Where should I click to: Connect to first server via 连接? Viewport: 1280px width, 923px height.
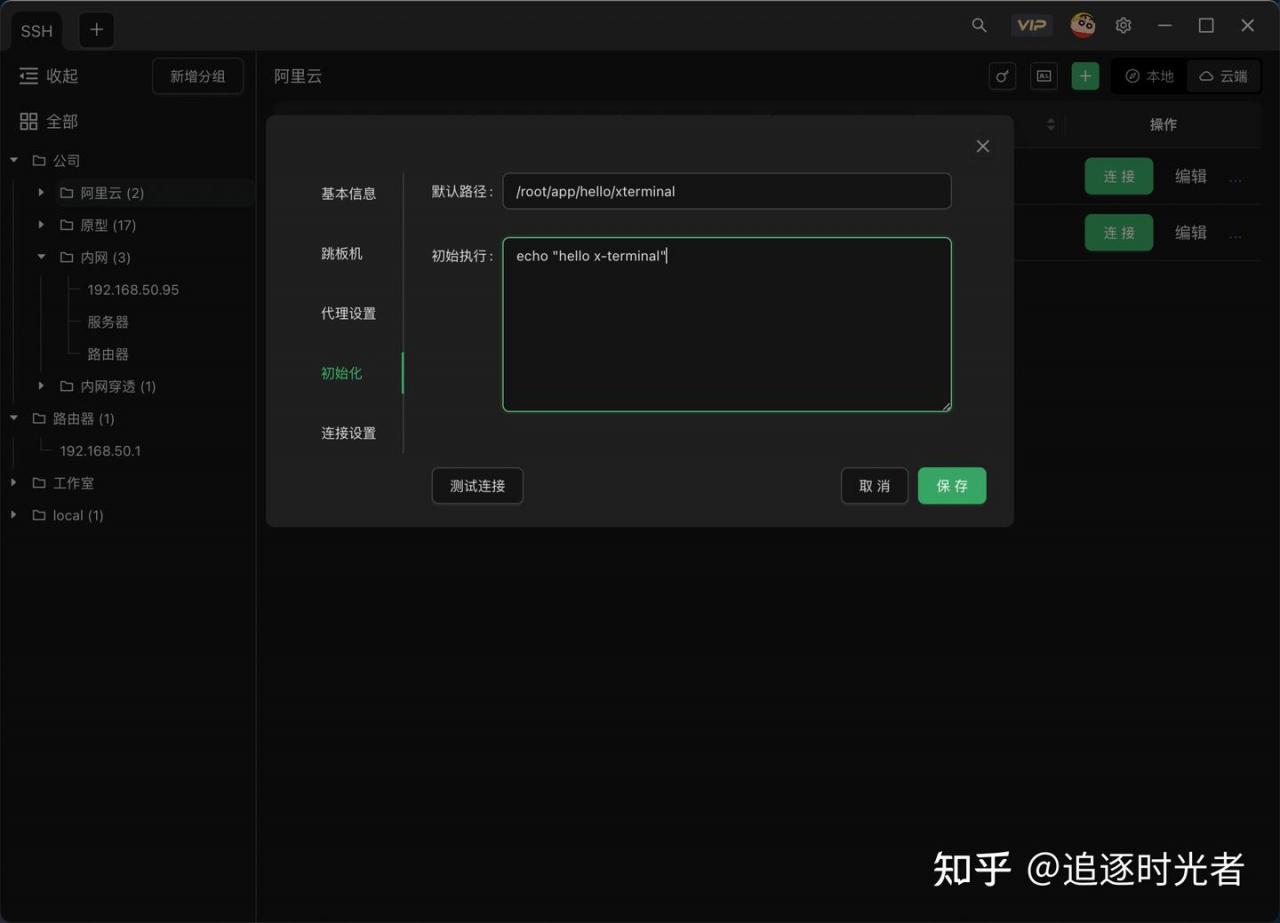click(x=1119, y=176)
